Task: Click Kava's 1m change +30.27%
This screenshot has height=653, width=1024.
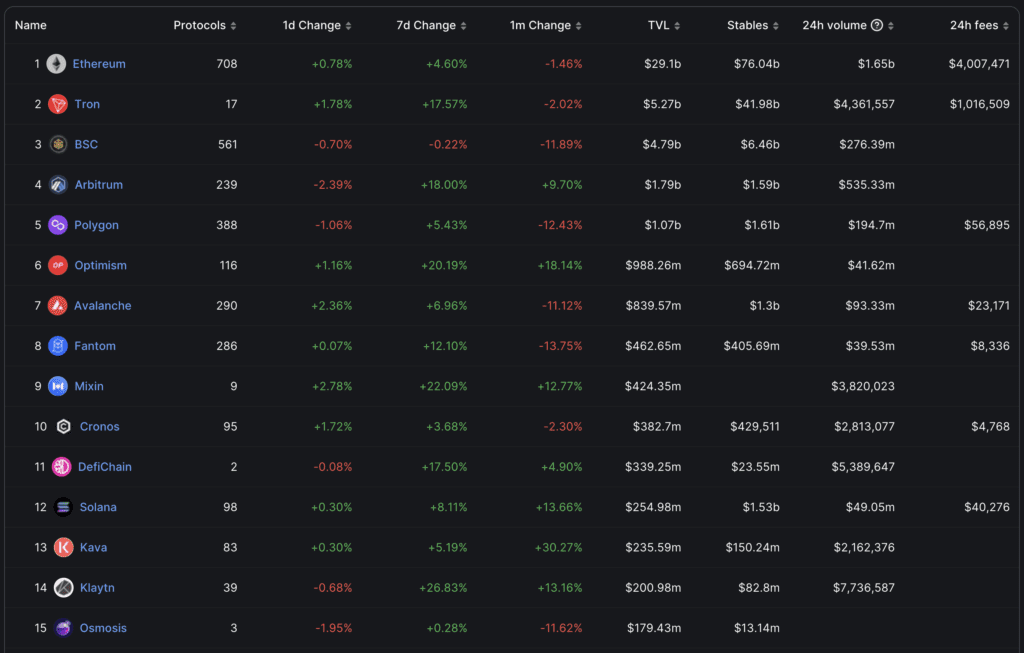Action: tap(558, 547)
